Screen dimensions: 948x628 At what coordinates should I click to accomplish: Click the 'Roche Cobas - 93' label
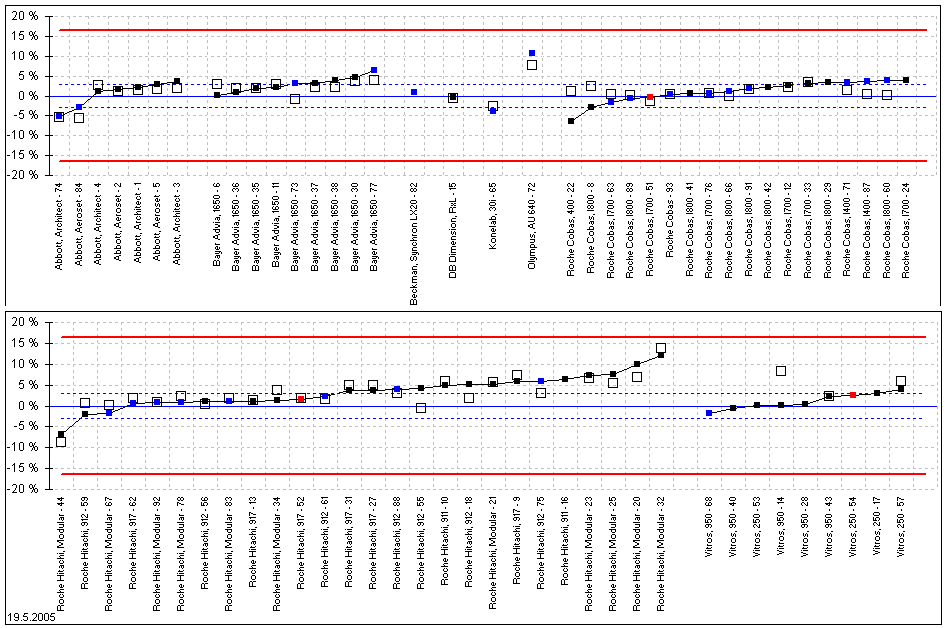(x=670, y=219)
